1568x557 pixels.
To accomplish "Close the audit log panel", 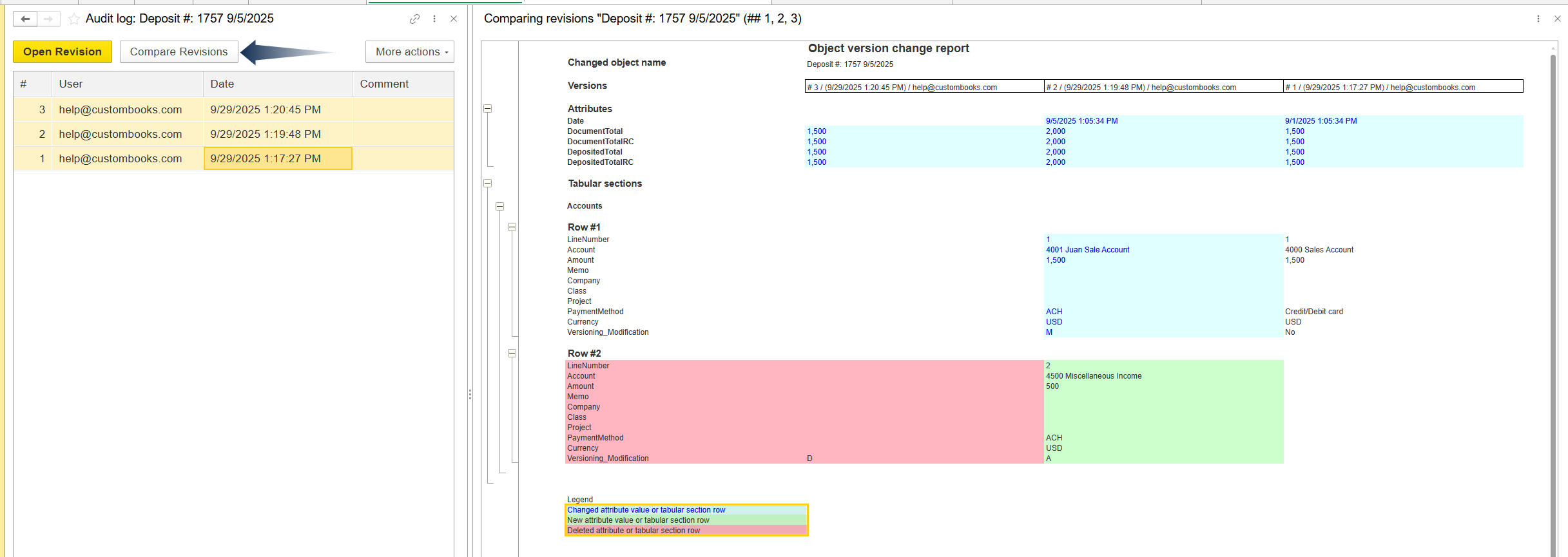I will (x=454, y=19).
